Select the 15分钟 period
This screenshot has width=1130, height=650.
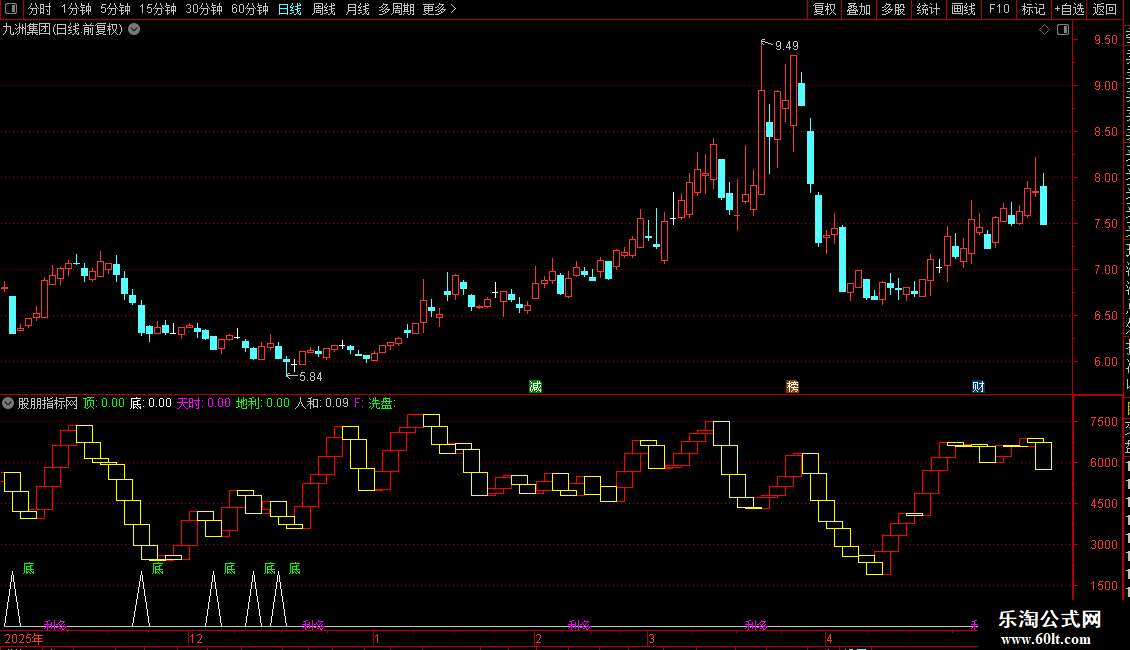(158, 9)
